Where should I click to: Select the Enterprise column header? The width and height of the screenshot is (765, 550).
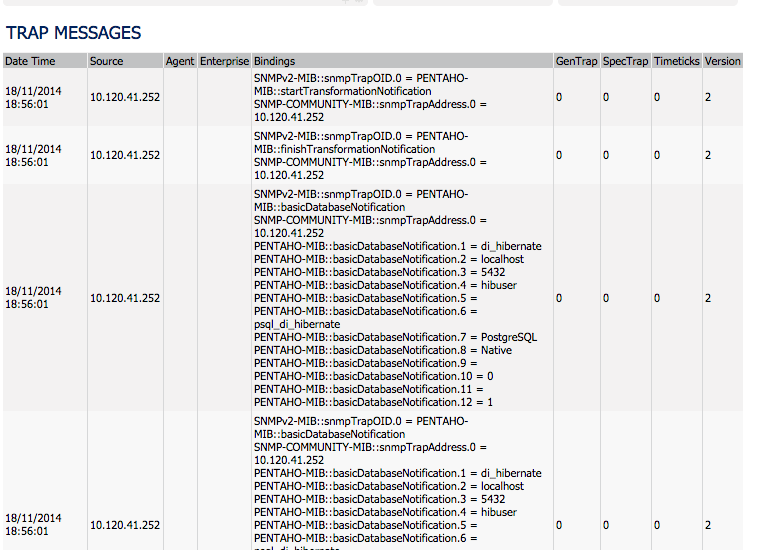pos(224,61)
